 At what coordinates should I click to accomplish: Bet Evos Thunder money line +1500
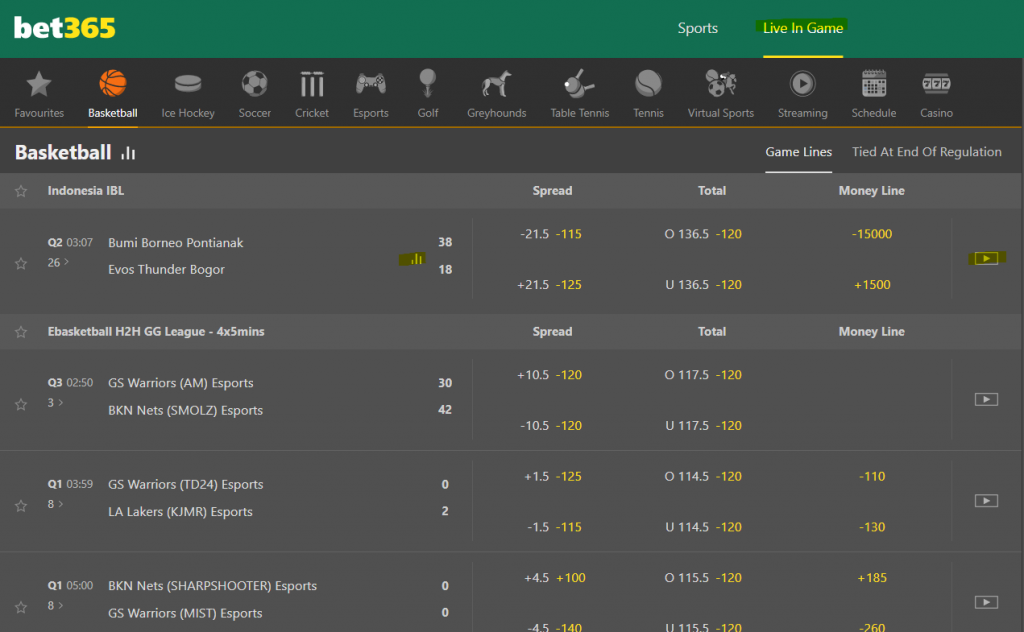click(x=872, y=285)
